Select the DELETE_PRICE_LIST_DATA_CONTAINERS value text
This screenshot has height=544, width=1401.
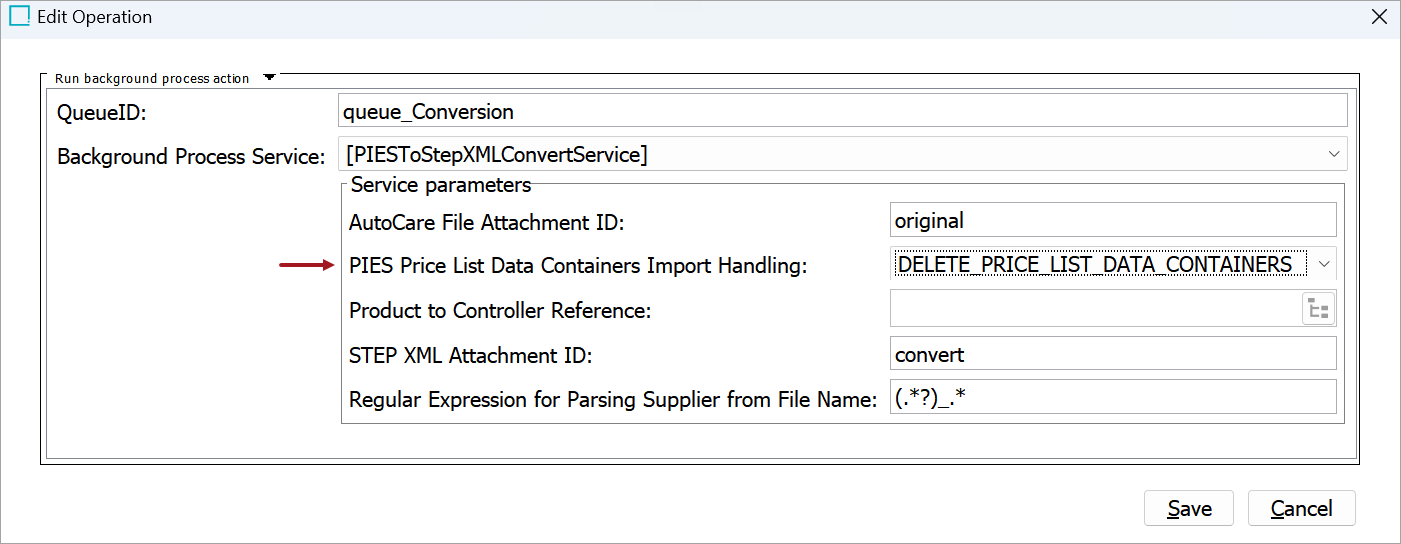pyautogui.click(x=1095, y=264)
